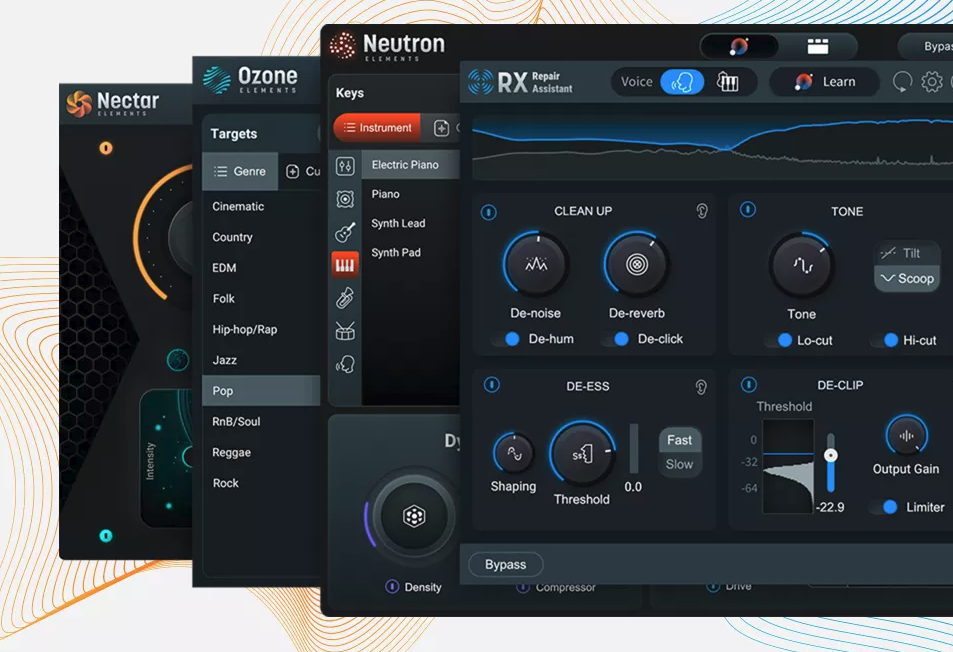Select Slow de-ess speed
The height and width of the screenshot is (652, 953).
[679, 464]
